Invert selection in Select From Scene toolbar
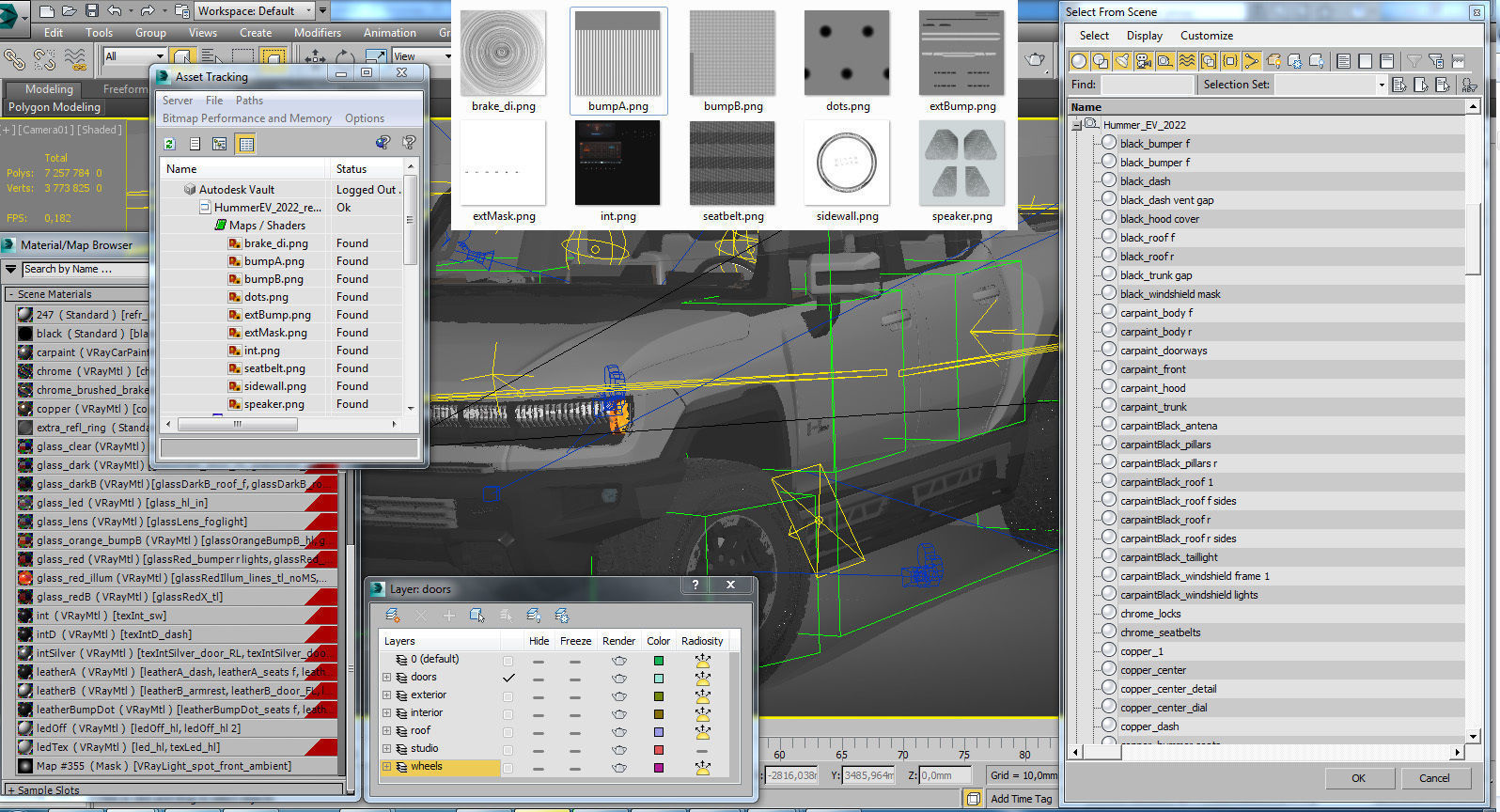The height and width of the screenshot is (812, 1500). [1388, 61]
